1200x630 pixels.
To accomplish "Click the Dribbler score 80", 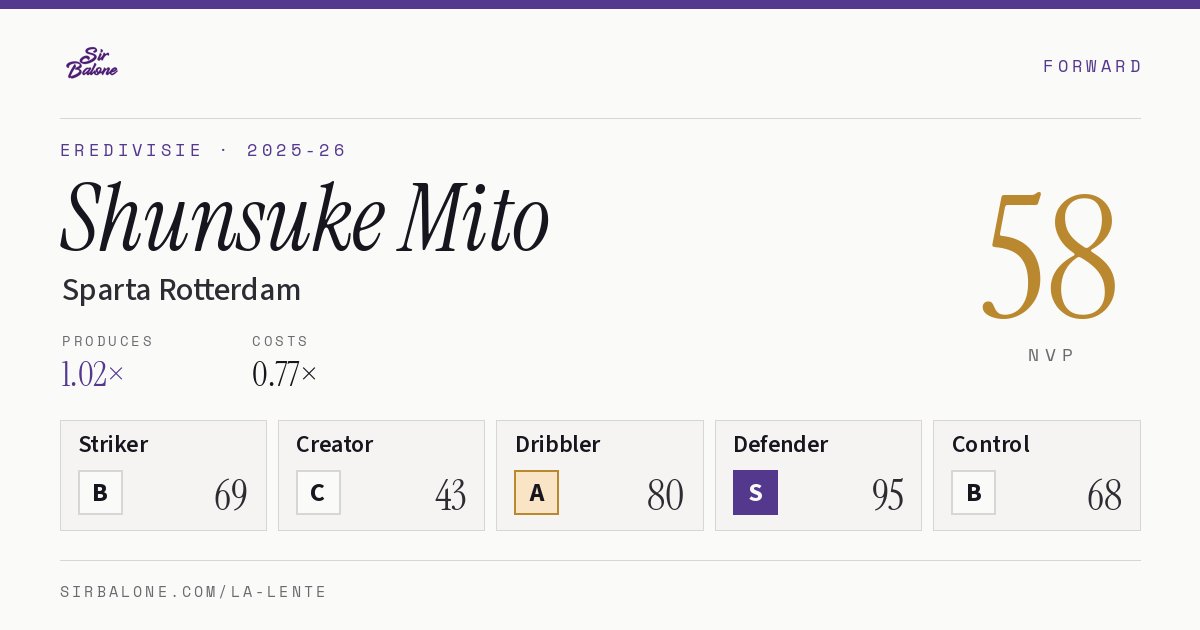I will 666,495.
